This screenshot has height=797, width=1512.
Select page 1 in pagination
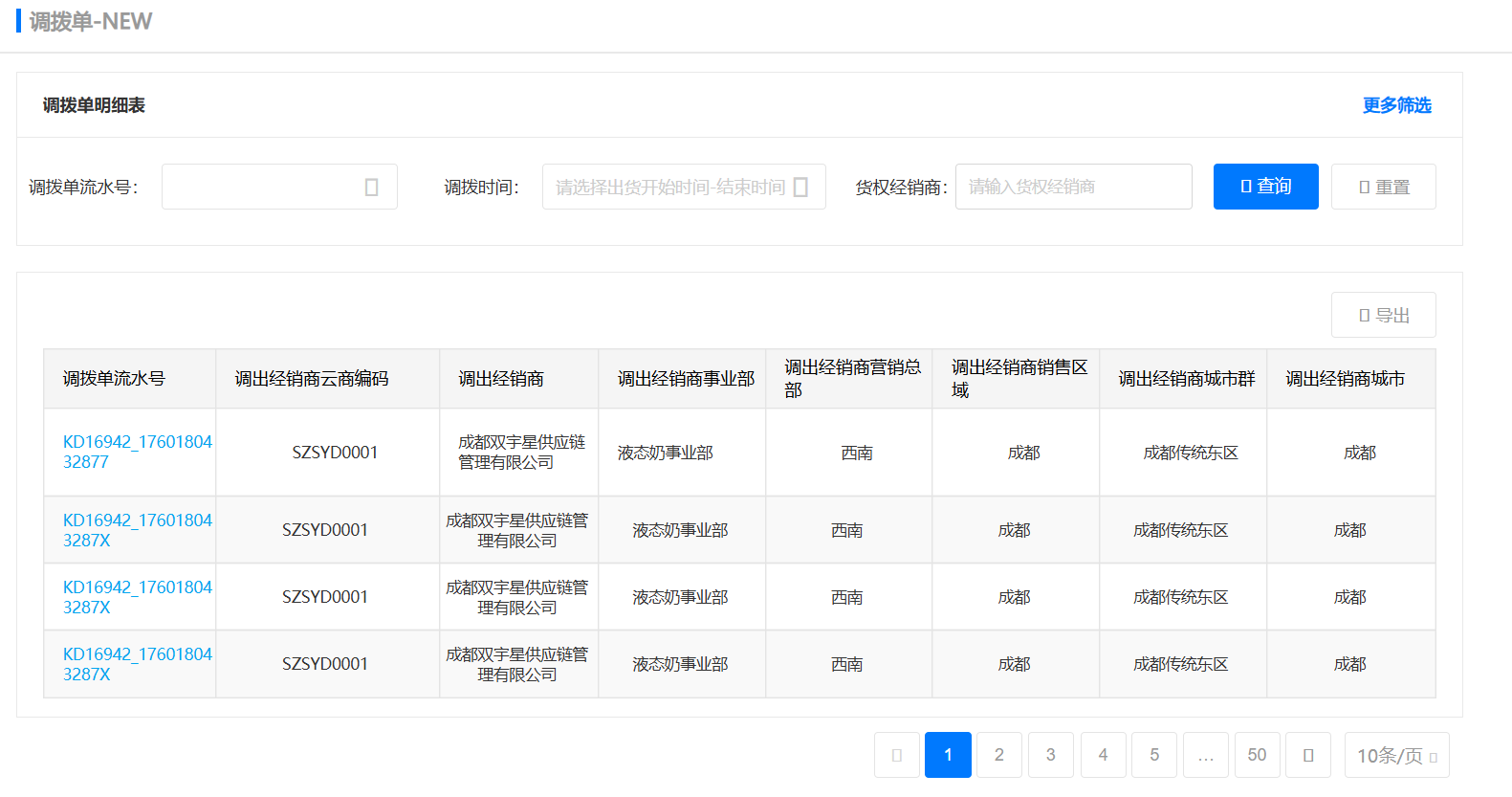[x=948, y=755]
